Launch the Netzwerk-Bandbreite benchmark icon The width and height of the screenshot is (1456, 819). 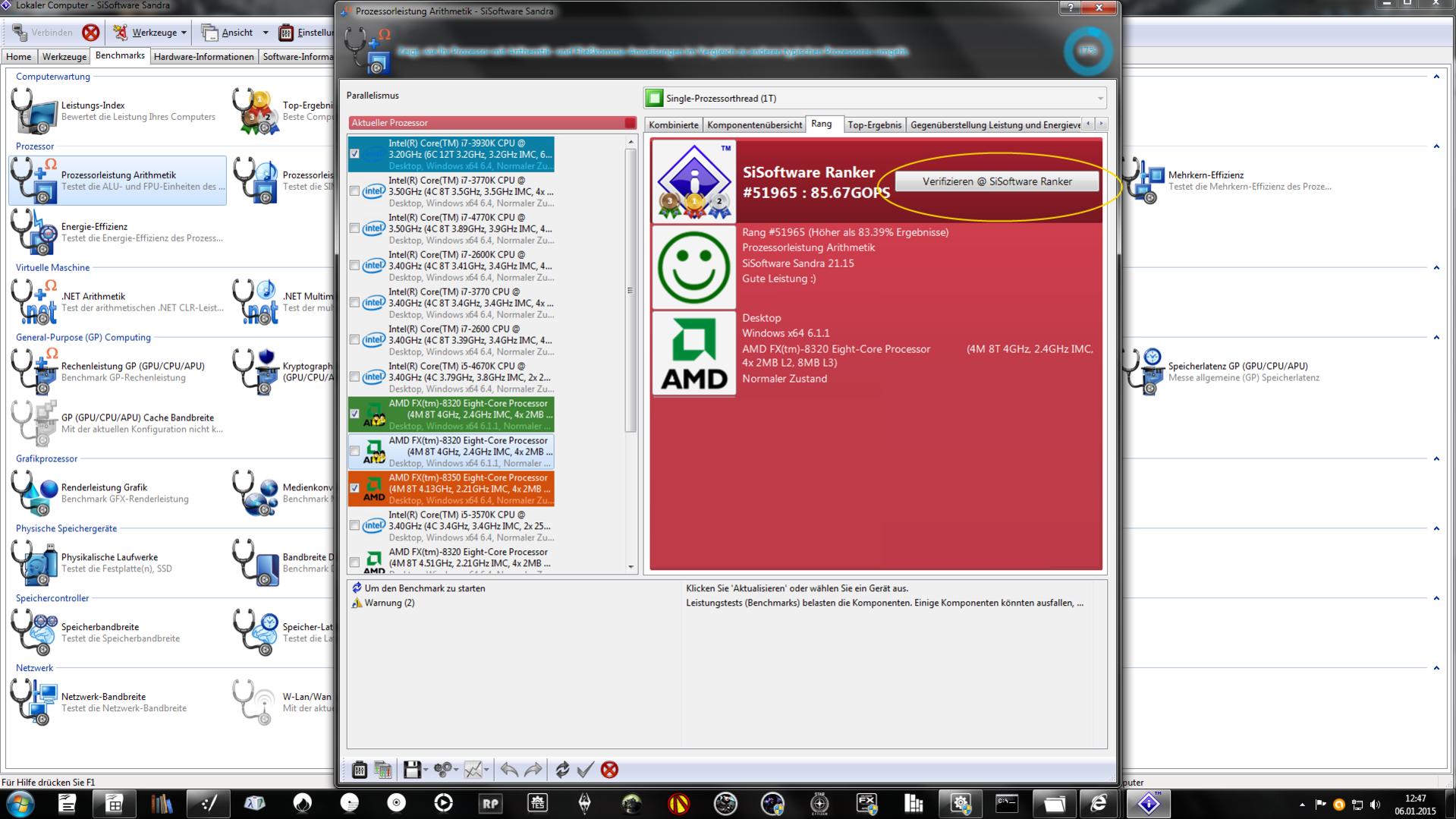point(34,703)
